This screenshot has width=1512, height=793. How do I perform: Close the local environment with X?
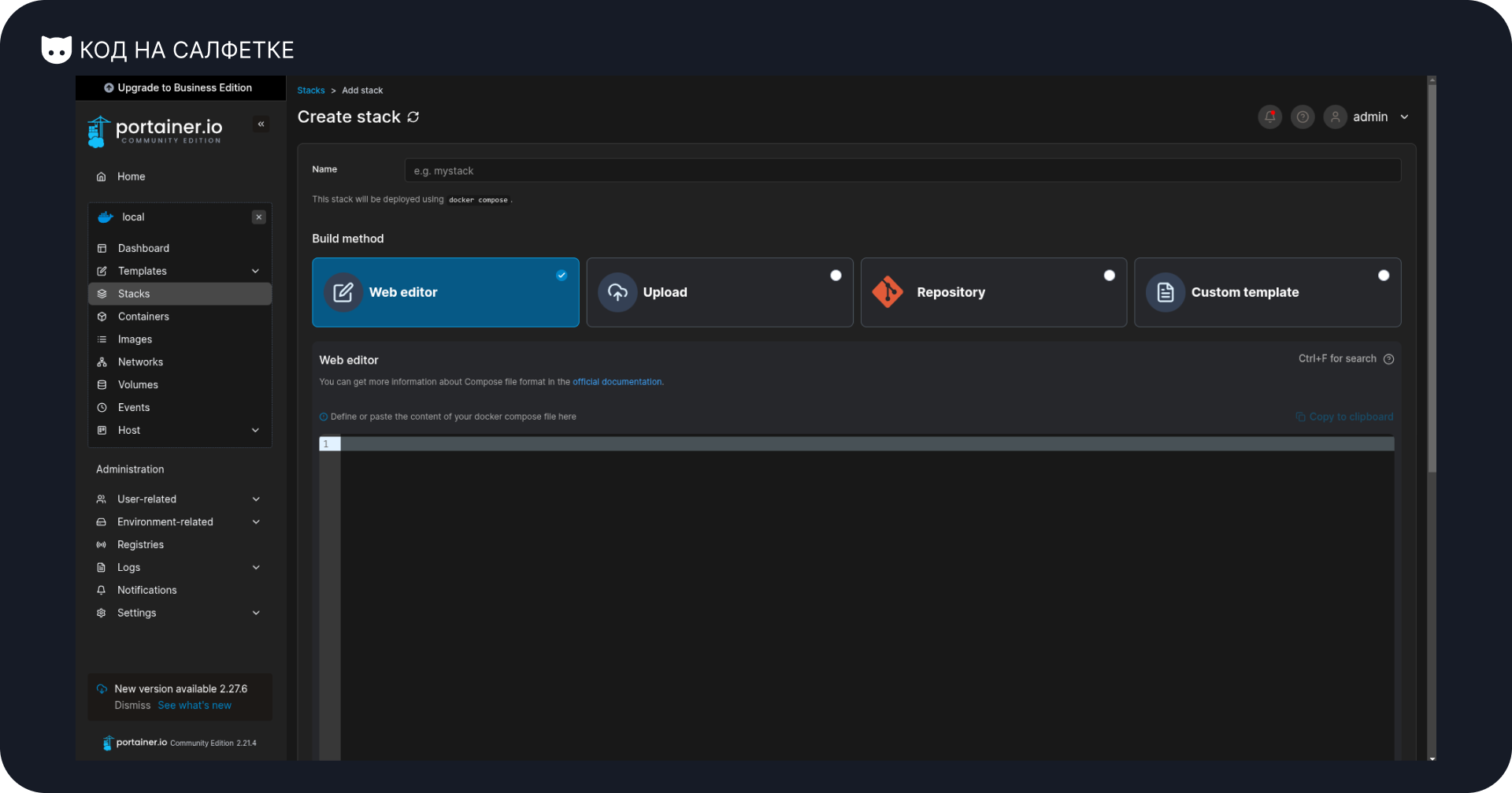258,217
